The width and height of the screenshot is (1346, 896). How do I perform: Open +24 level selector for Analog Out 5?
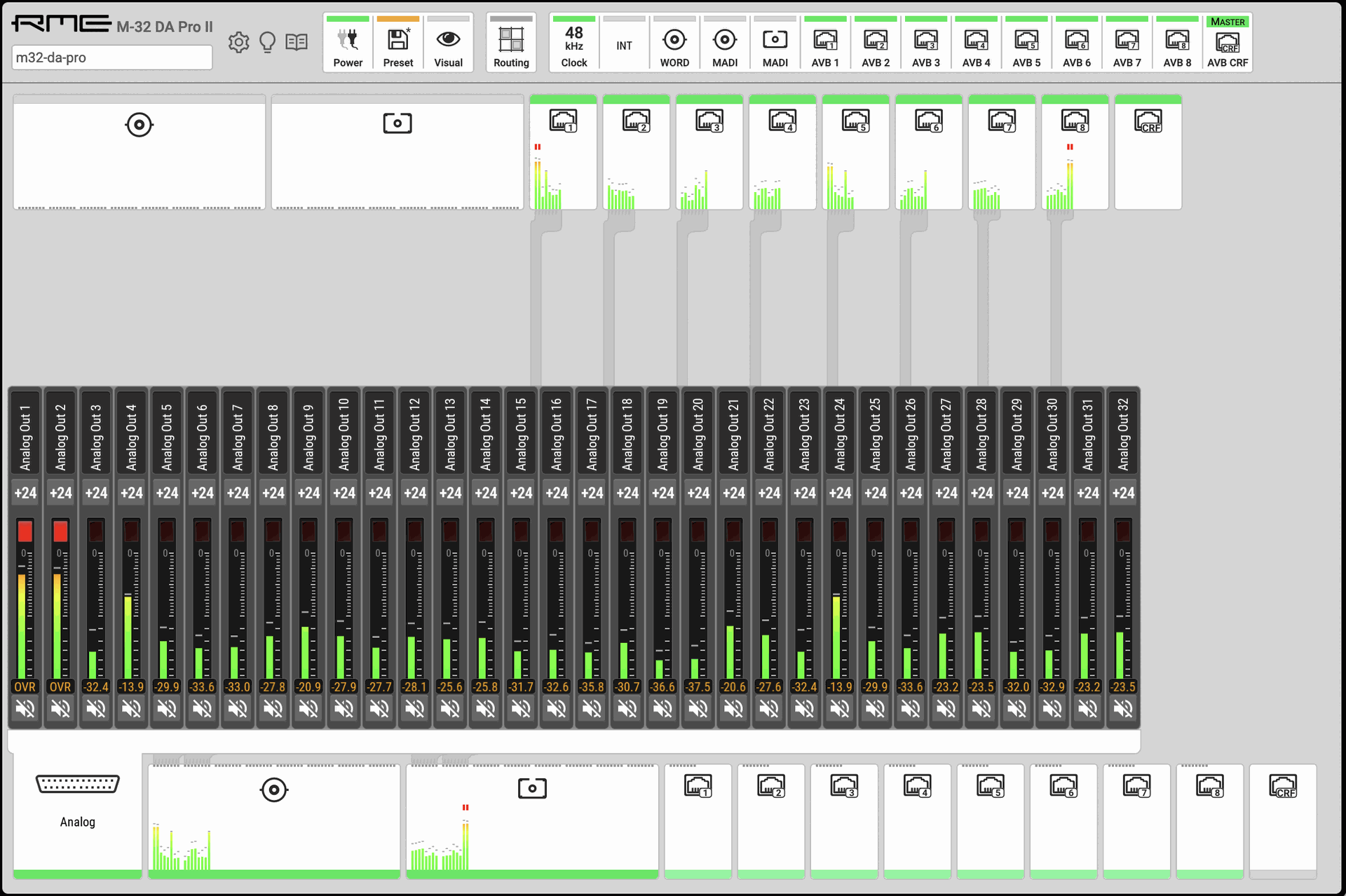167,493
